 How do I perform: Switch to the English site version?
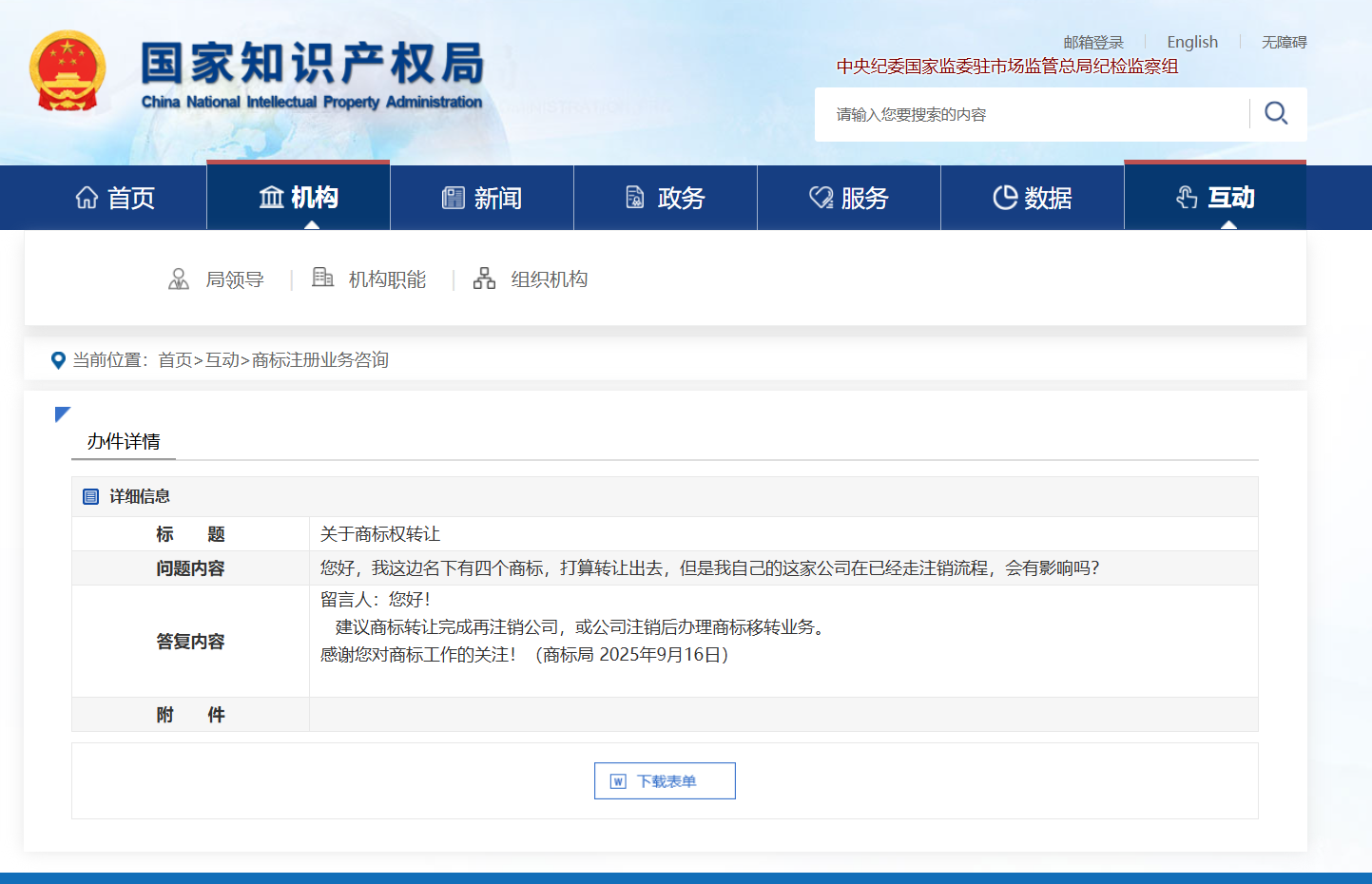click(x=1192, y=42)
